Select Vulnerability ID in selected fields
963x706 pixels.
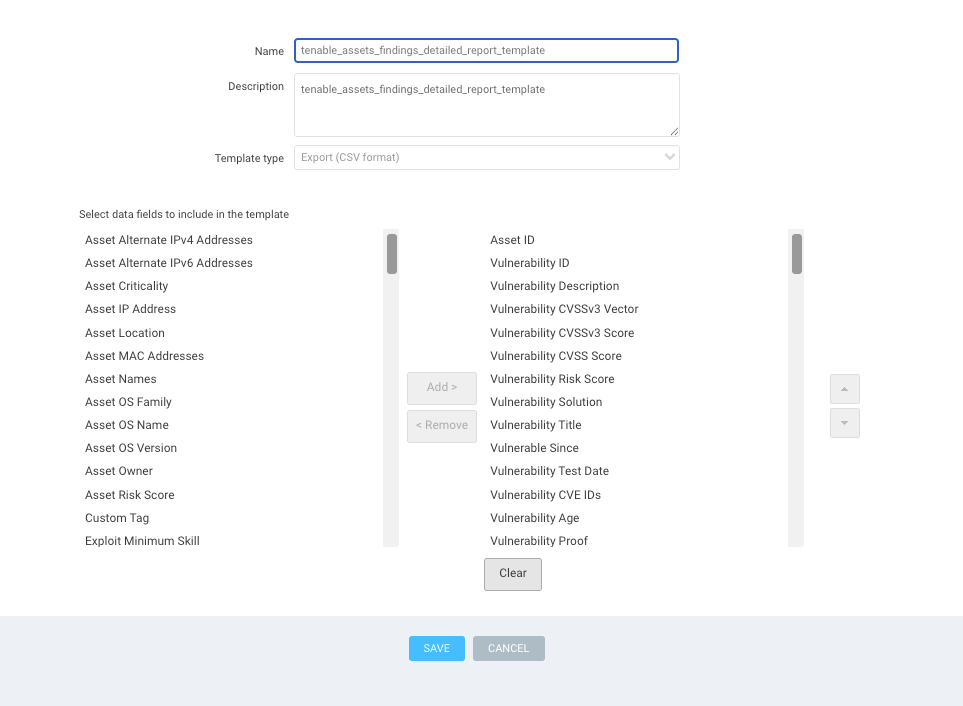point(530,263)
